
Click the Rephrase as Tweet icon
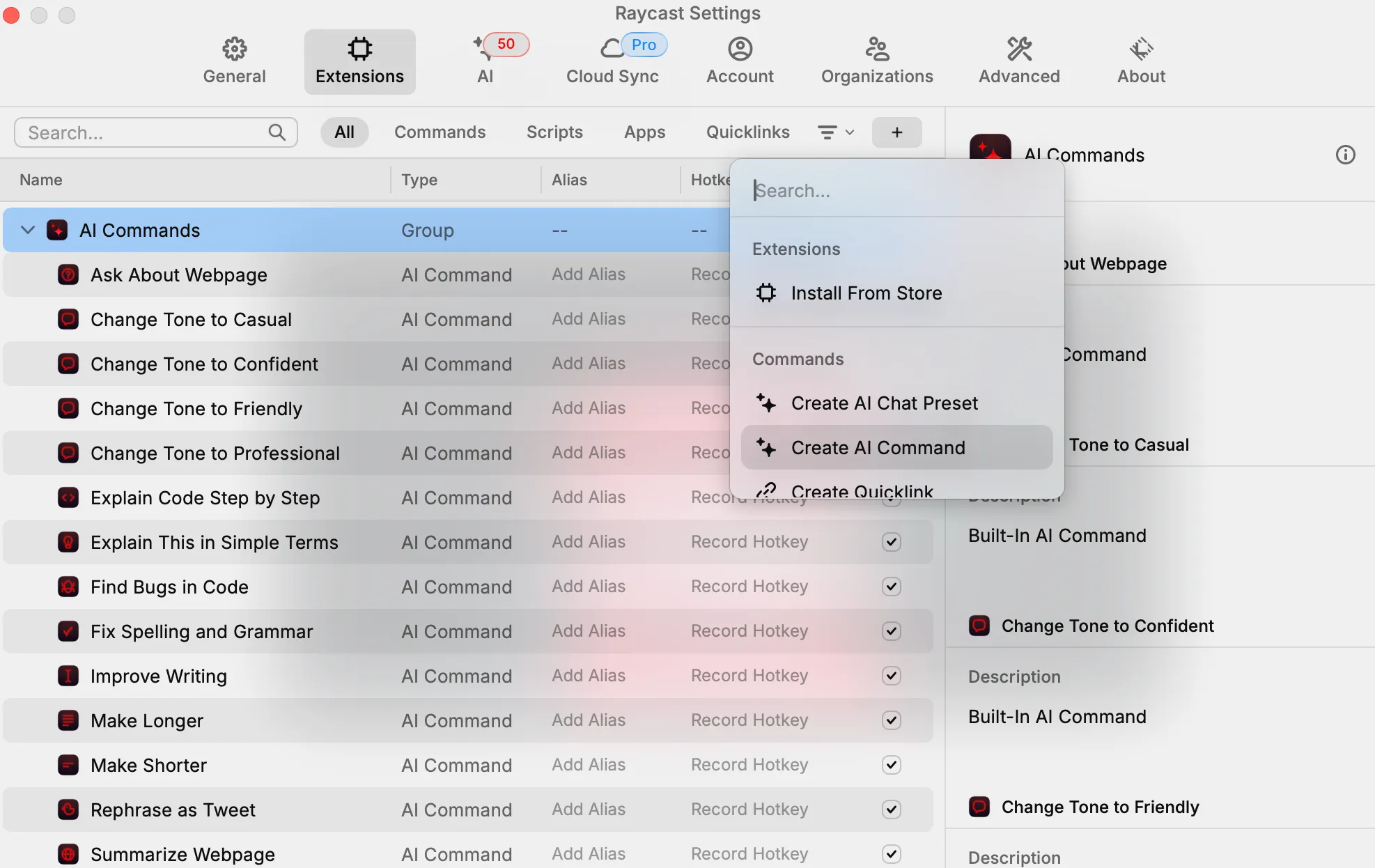click(68, 809)
